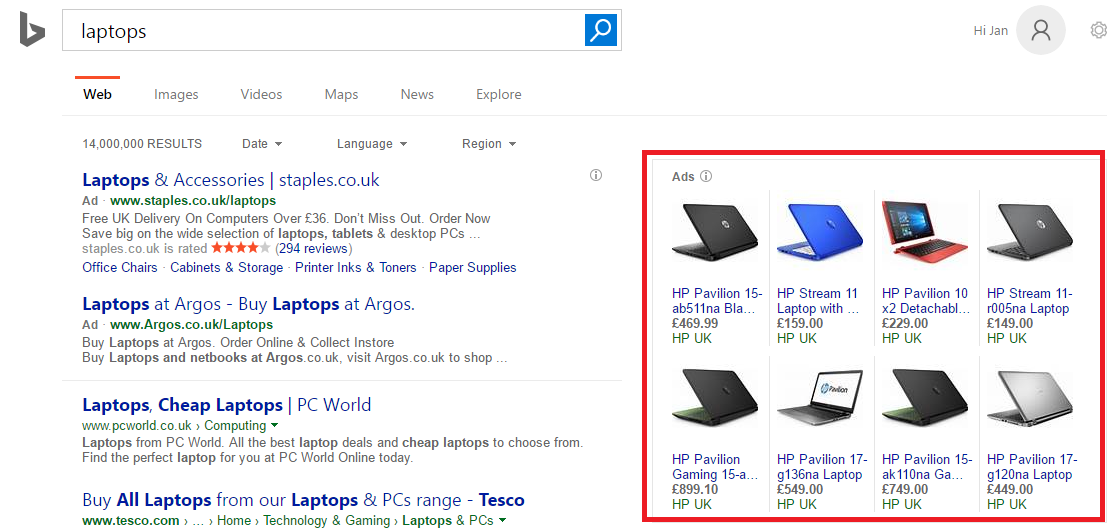1119x529 pixels.
Task: Click the £469.99 price
Action: point(695,323)
